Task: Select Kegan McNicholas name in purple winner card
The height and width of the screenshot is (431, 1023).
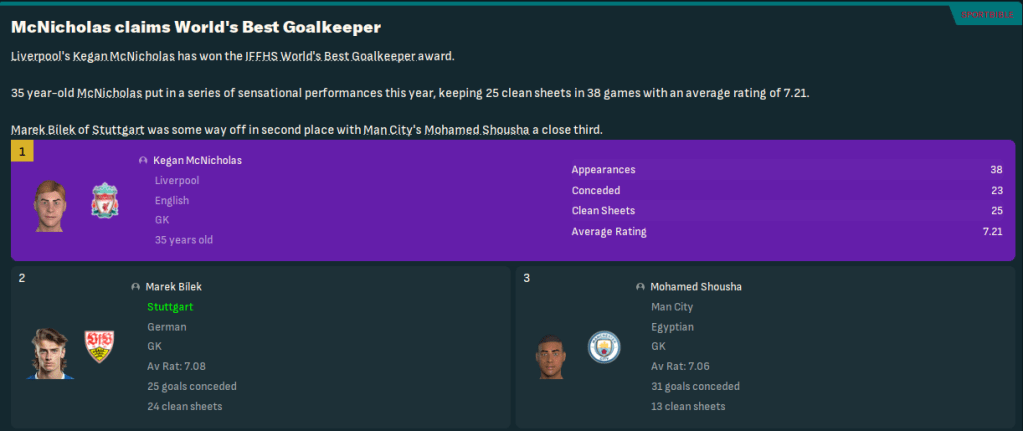Action: click(x=198, y=160)
